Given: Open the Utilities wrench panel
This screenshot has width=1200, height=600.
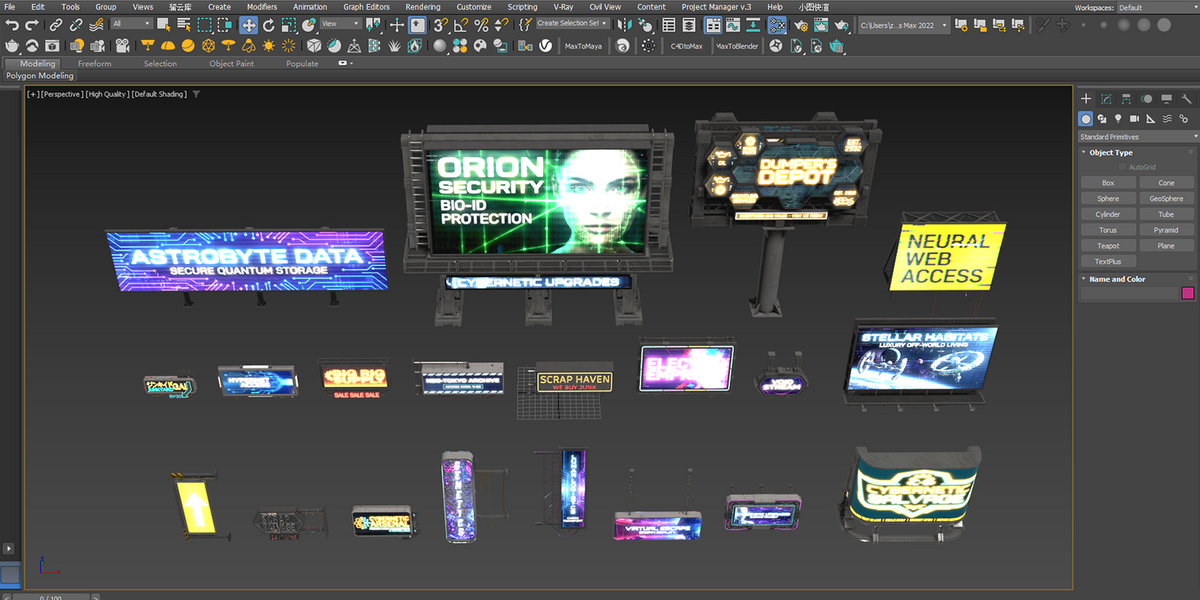Looking at the screenshot, I should 1187,99.
